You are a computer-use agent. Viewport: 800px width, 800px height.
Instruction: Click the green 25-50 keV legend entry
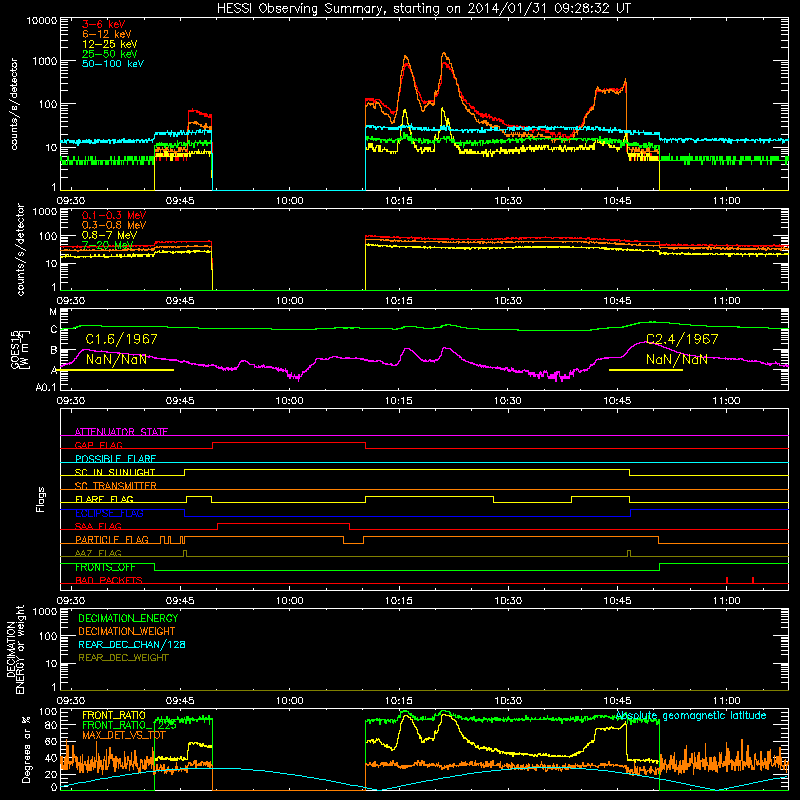click(110, 54)
